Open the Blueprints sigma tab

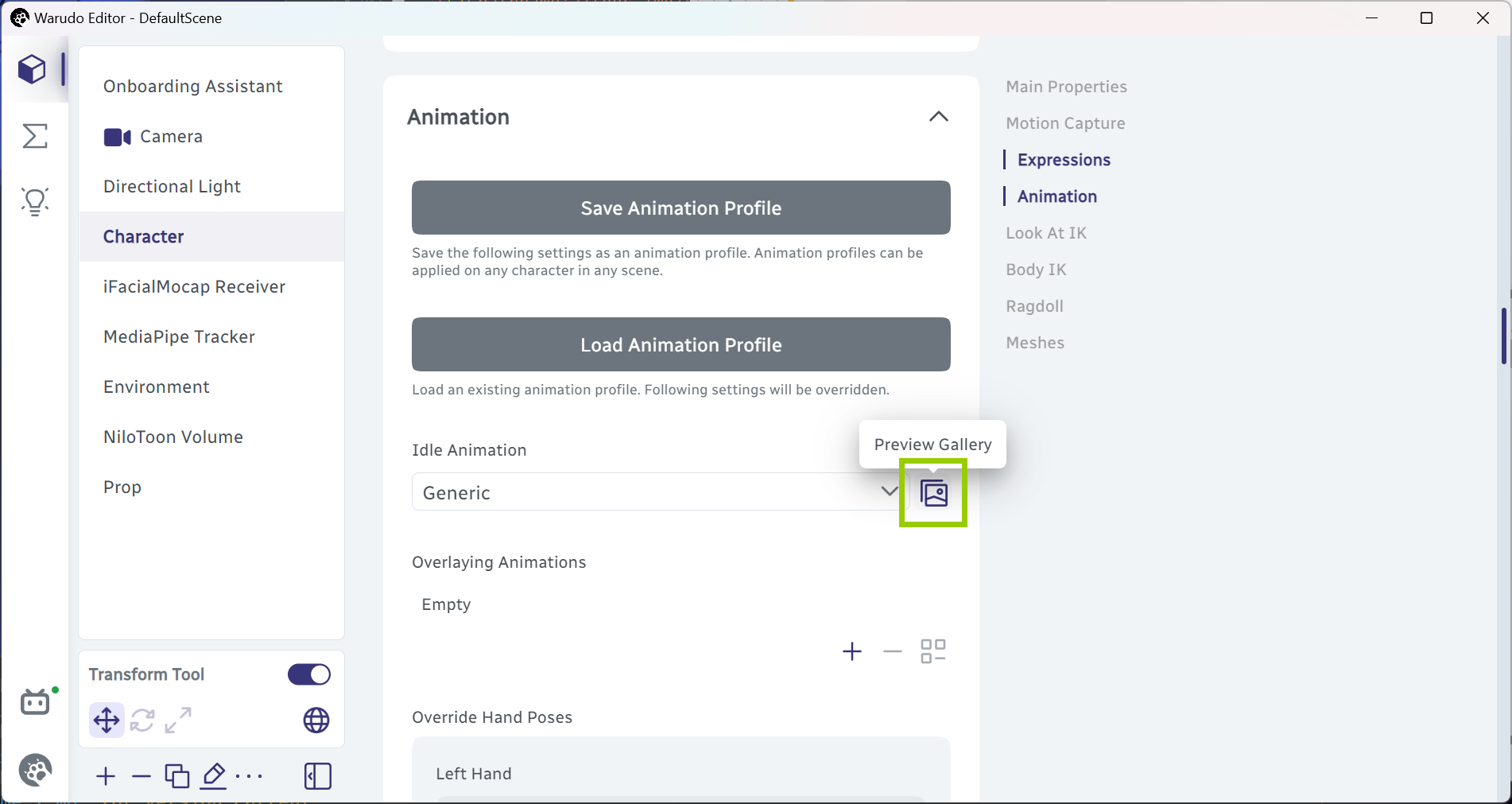pos(35,136)
